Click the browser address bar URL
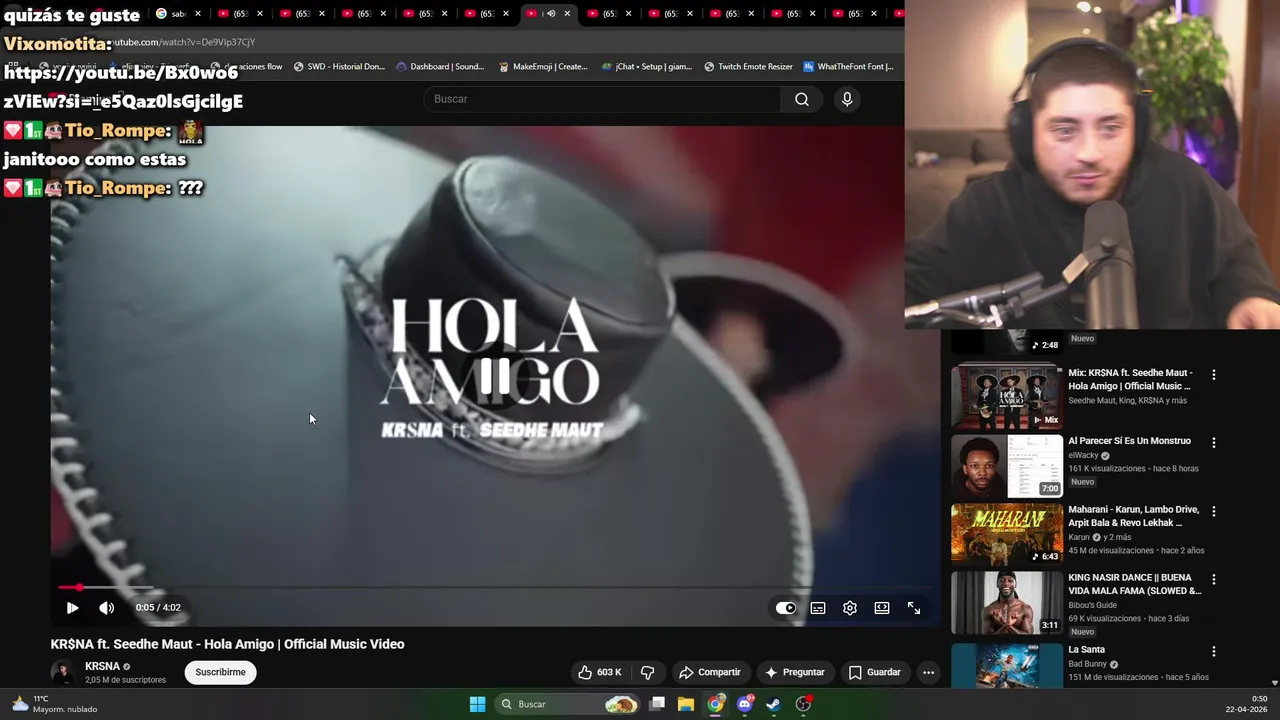Image resolution: width=1280 pixels, height=720 pixels. (180, 42)
